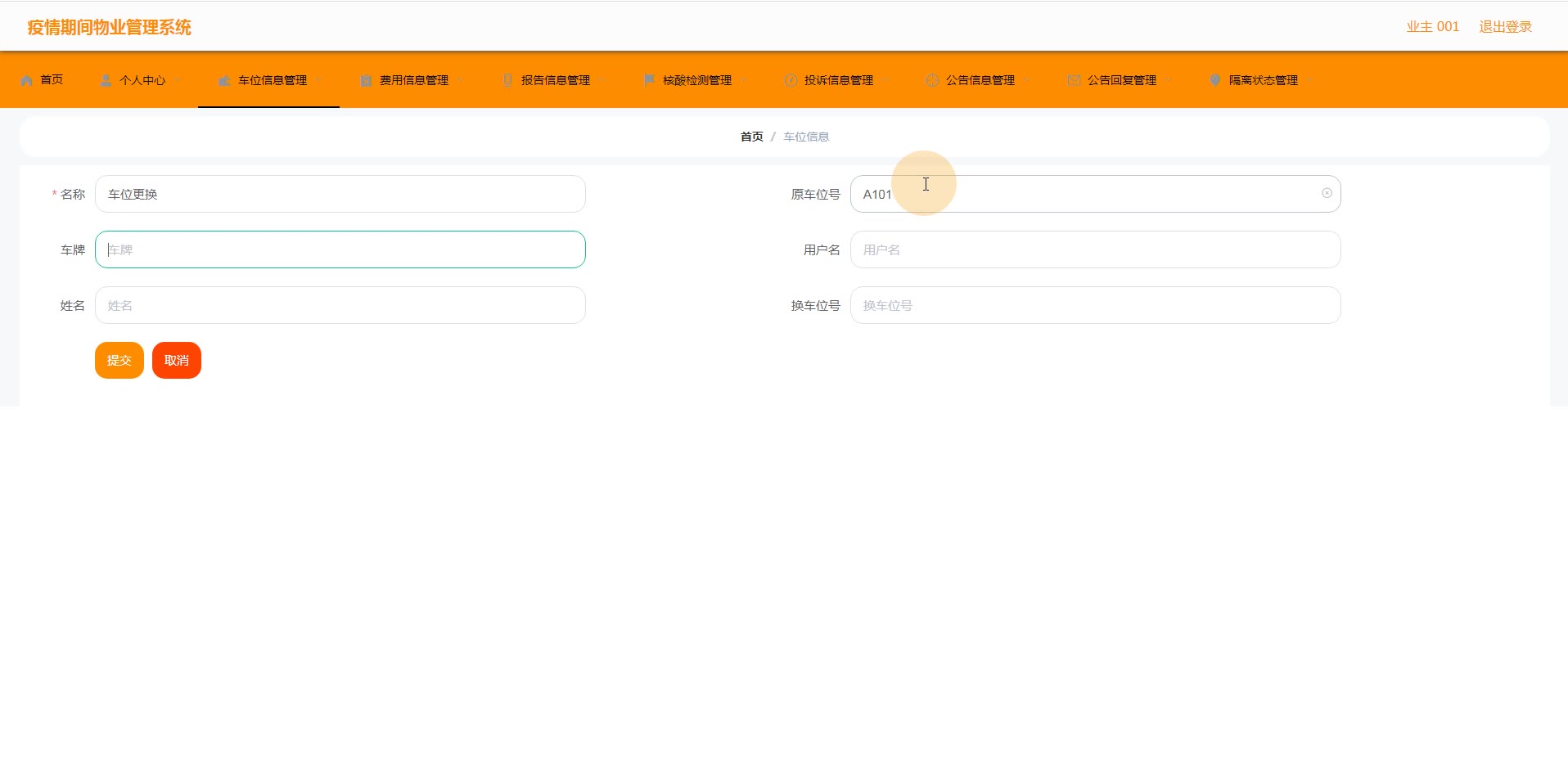Click the 疫情期间物业管理系统 title
This screenshot has width=1568, height=764.
point(109,27)
